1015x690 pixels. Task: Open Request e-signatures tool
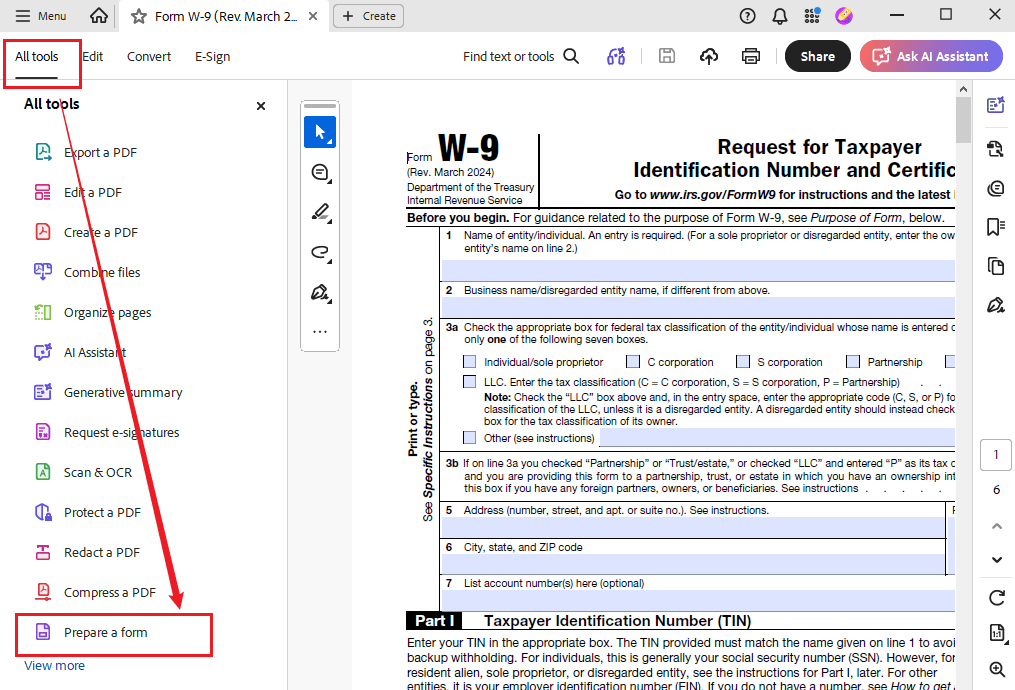(106, 432)
